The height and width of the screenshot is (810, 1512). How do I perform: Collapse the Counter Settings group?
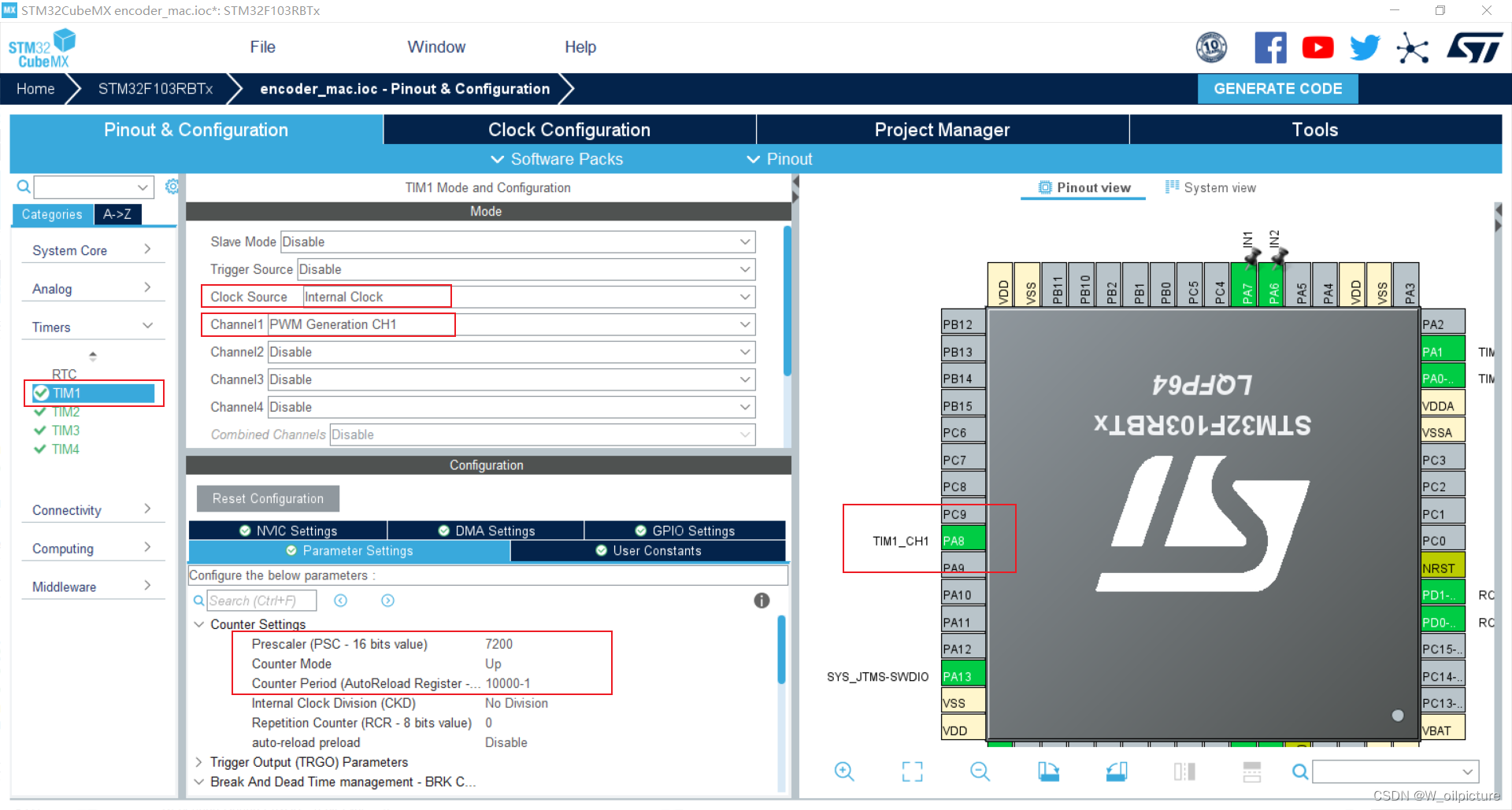coord(198,624)
